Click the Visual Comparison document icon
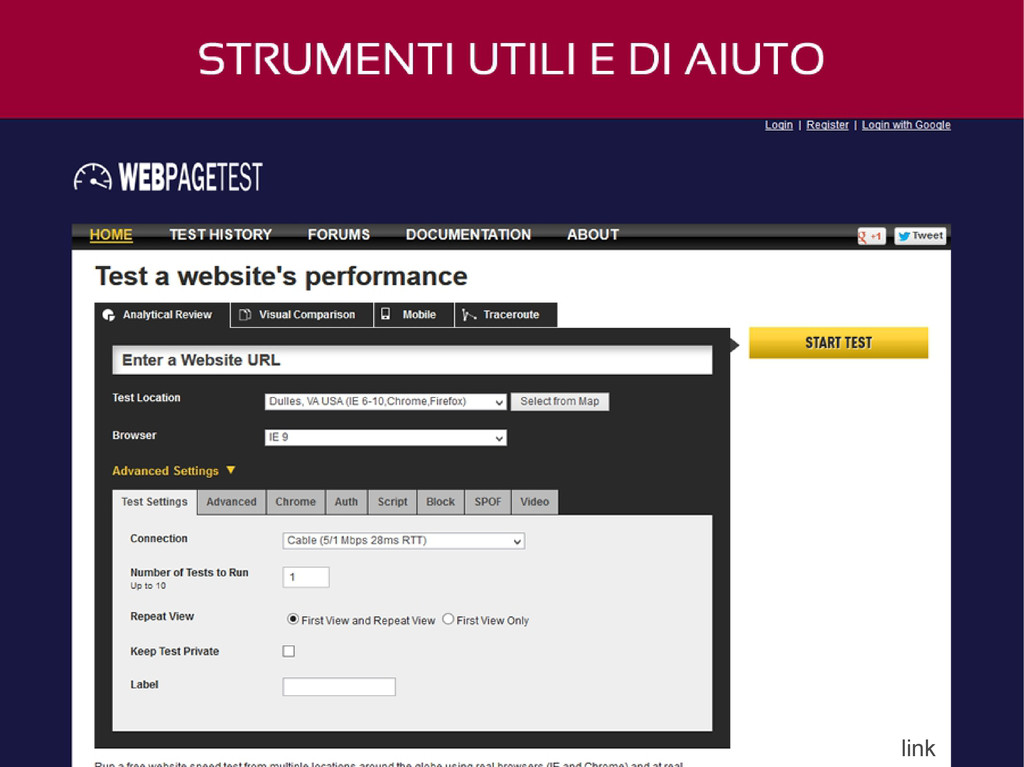This screenshot has width=1024, height=767. [245, 315]
